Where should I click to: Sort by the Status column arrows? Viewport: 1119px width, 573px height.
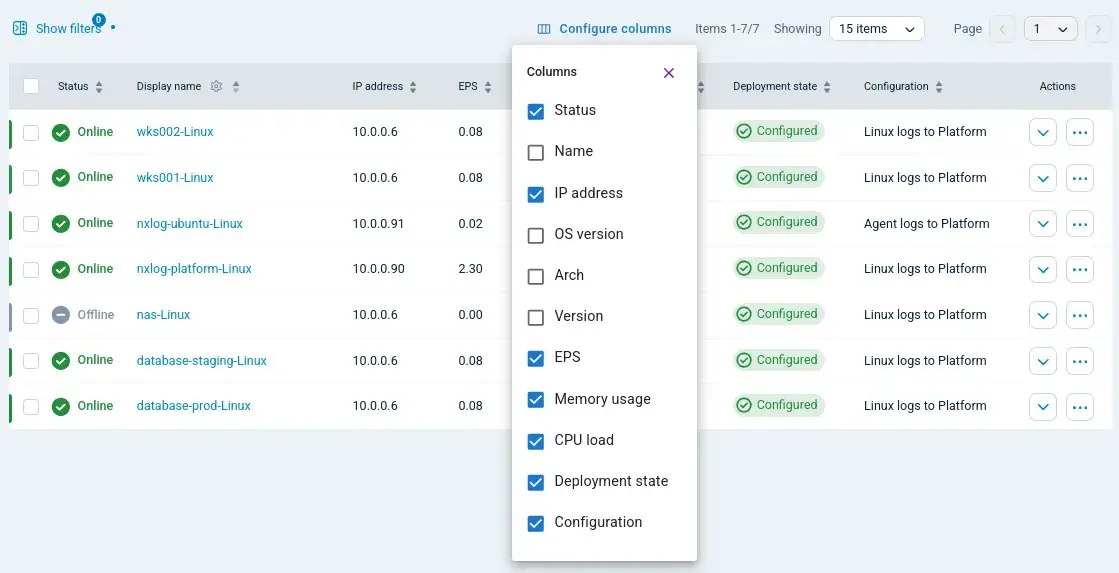[x=99, y=87]
